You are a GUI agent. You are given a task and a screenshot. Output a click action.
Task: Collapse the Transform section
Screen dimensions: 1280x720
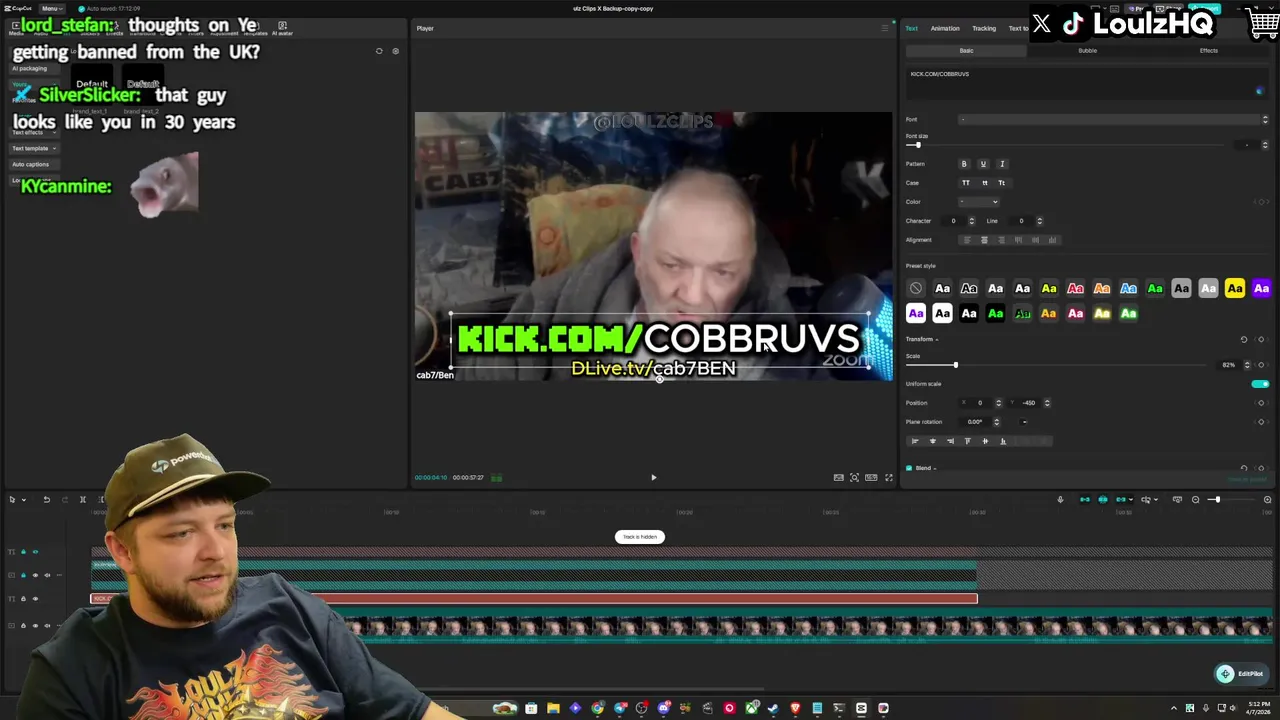[937, 339]
